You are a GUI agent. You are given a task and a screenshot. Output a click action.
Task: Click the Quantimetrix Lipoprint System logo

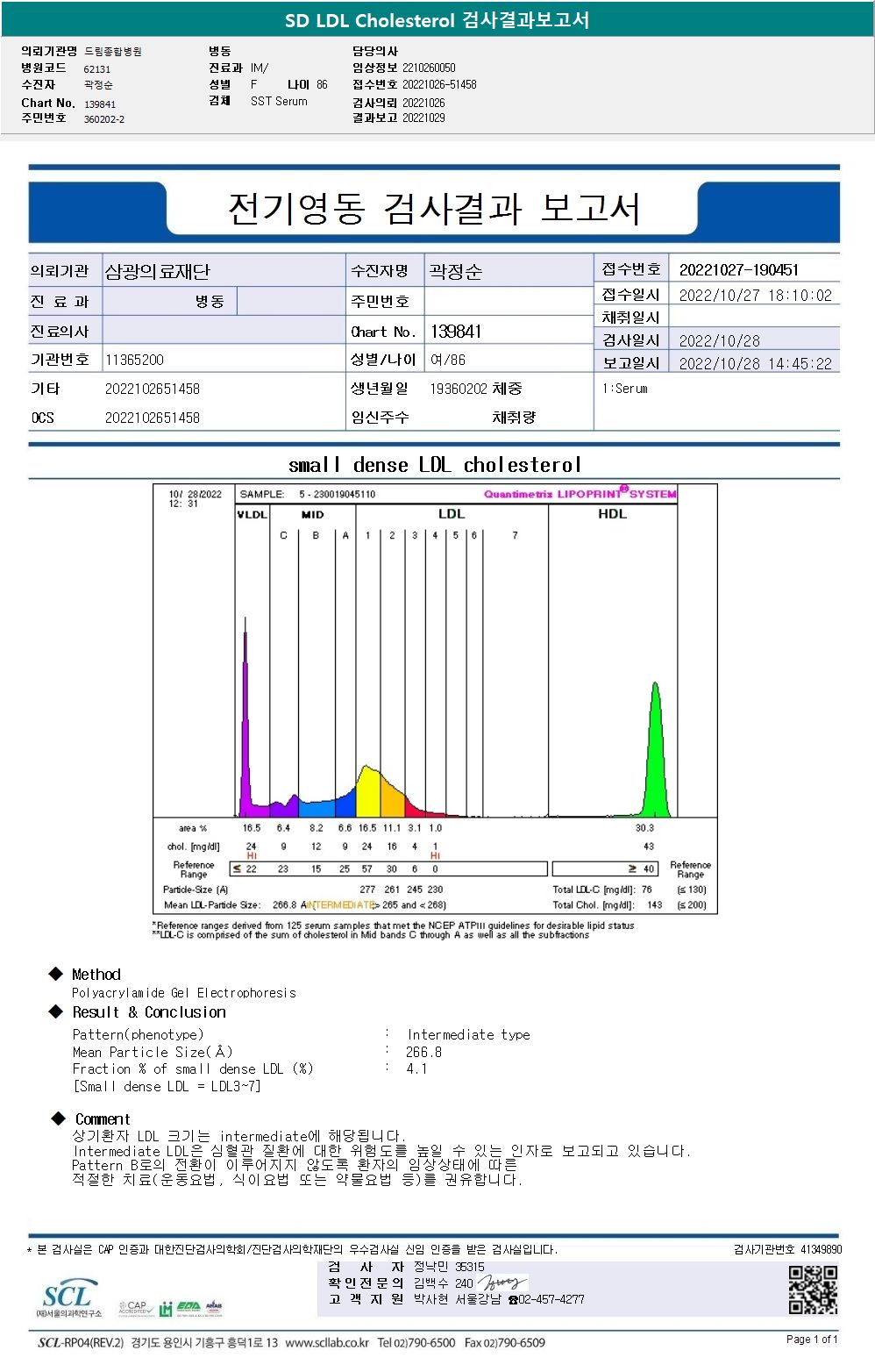(580, 493)
